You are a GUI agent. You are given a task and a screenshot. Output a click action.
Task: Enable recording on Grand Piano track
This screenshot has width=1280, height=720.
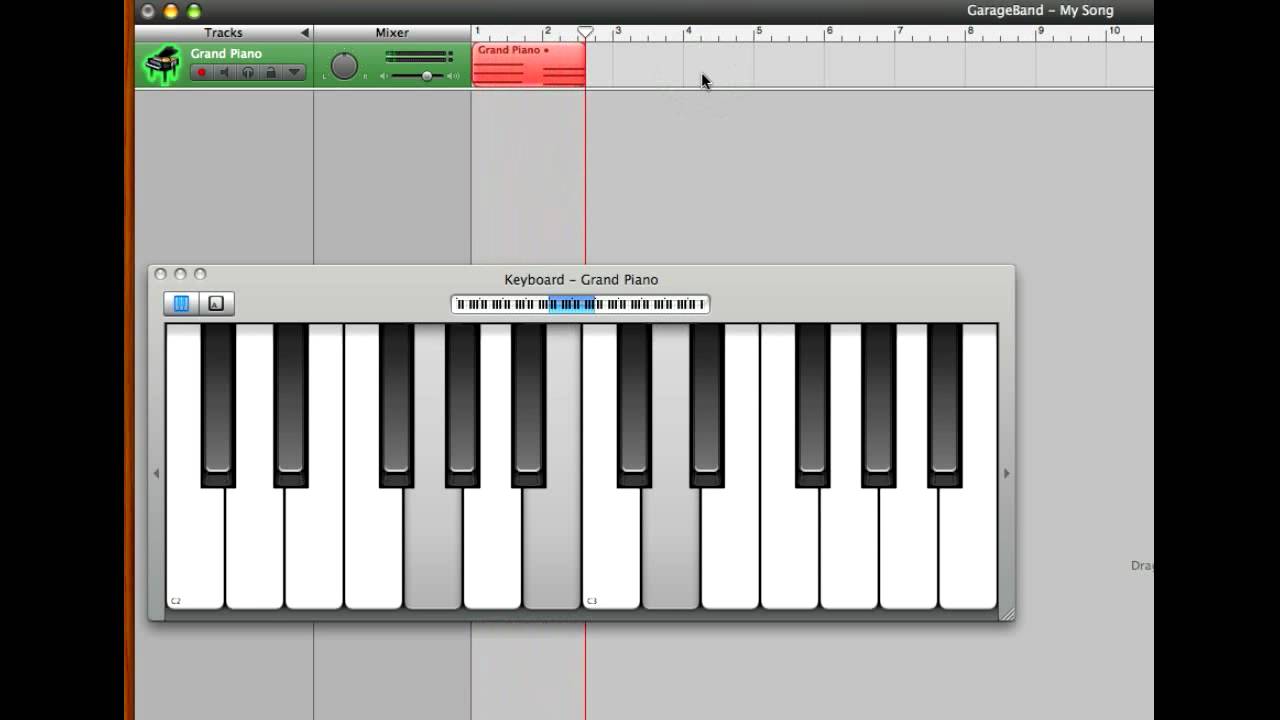click(x=201, y=72)
